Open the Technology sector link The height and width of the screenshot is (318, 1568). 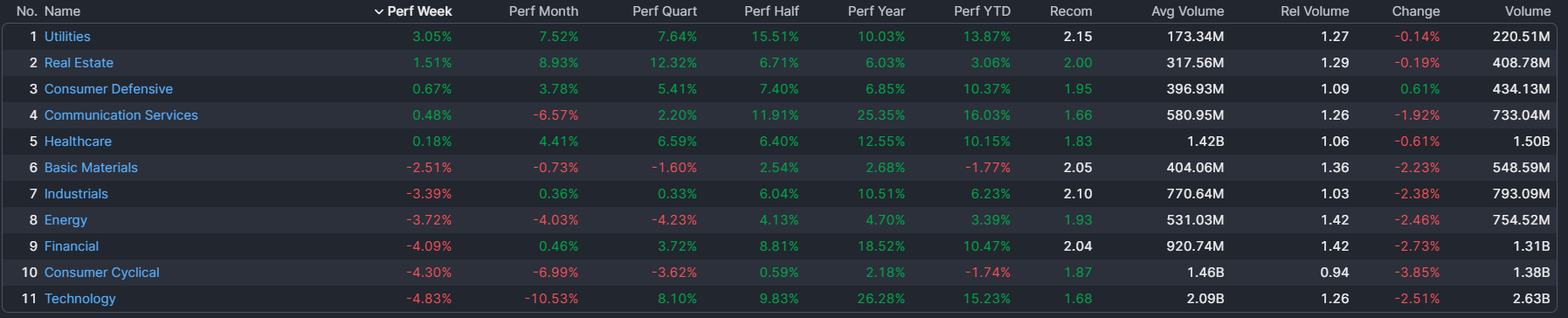(80, 299)
